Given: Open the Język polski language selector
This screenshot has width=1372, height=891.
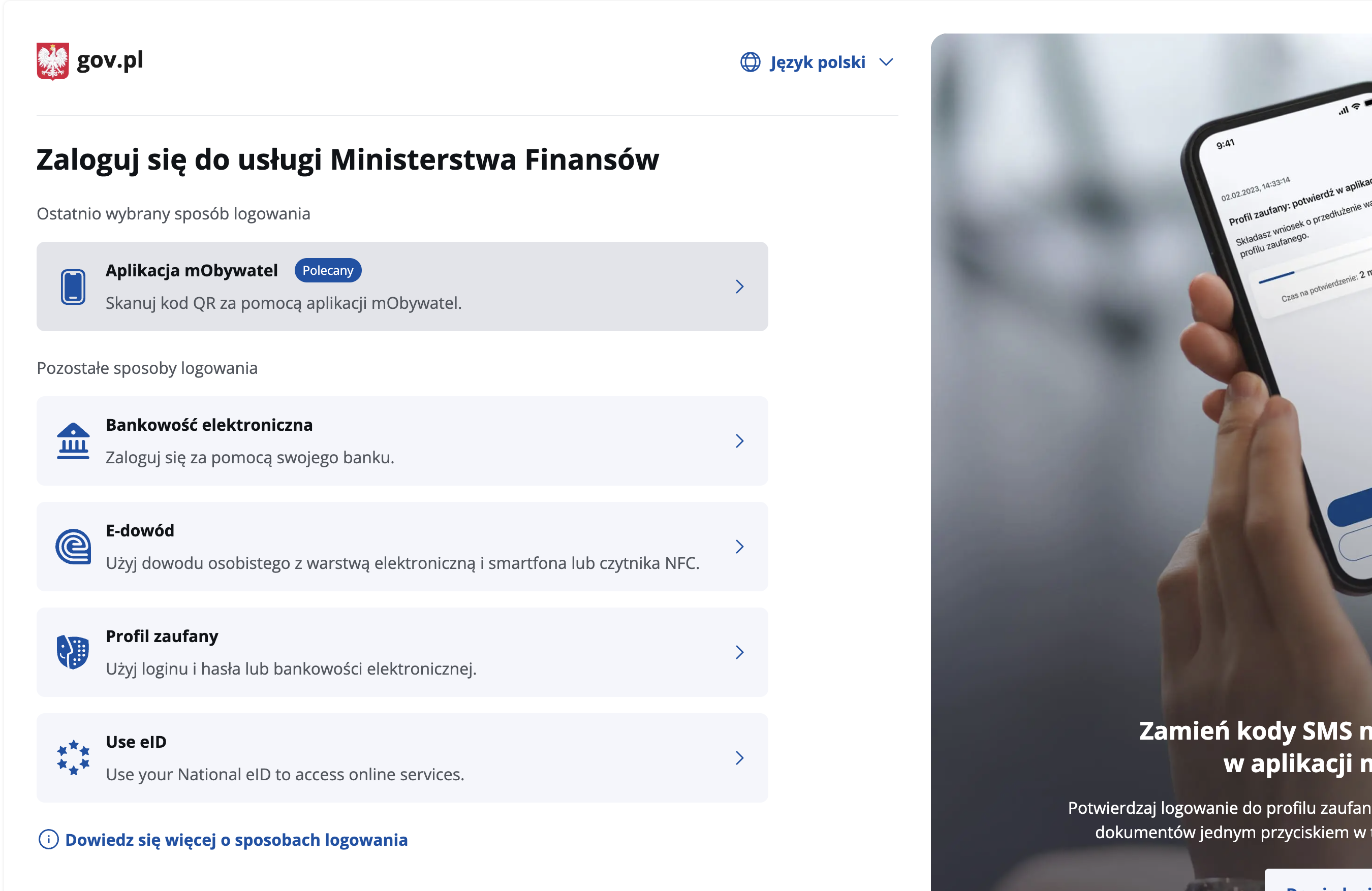Looking at the screenshot, I should (817, 61).
